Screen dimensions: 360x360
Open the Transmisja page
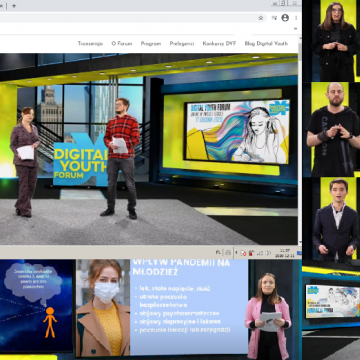[x=90, y=43]
